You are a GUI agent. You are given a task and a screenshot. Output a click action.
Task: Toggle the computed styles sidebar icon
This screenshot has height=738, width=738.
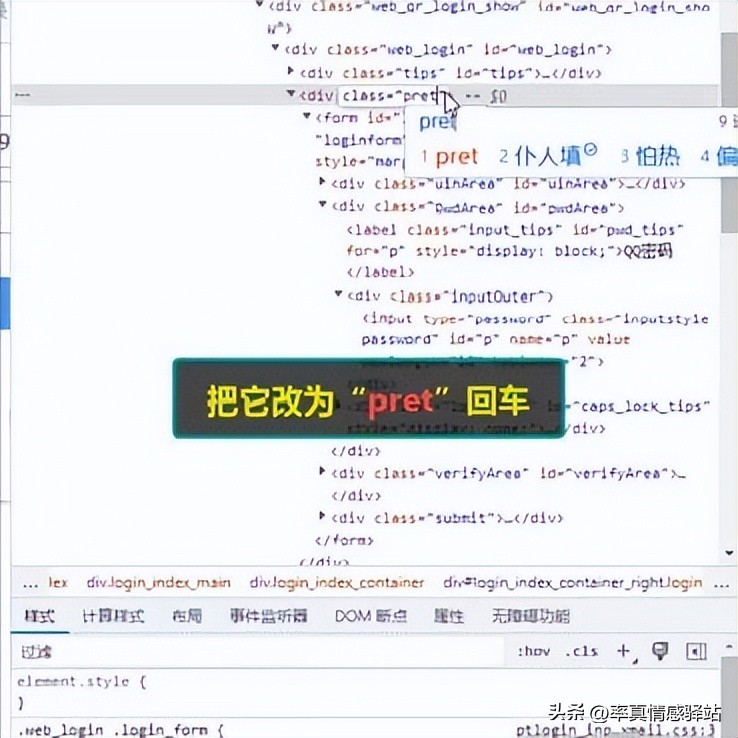coord(697,652)
